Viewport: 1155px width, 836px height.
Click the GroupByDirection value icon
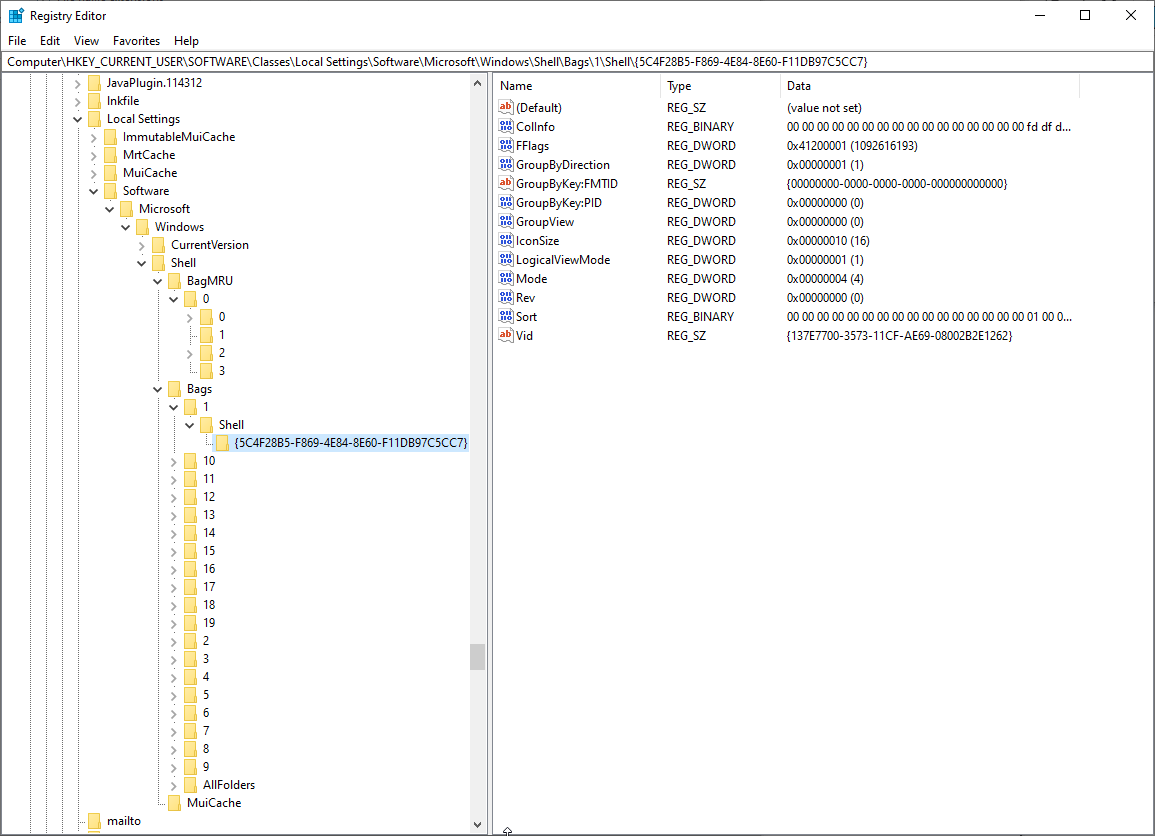tap(505, 164)
